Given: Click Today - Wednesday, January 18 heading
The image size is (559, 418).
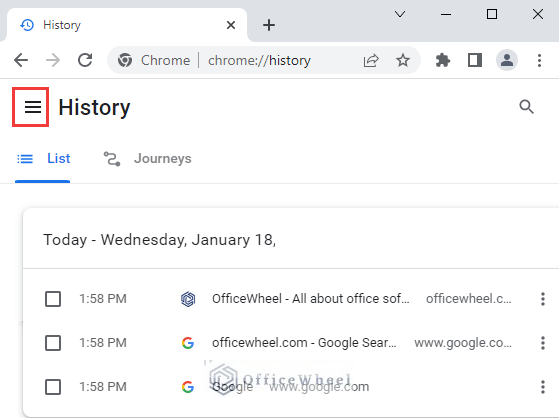Looking at the screenshot, I should tap(159, 240).
